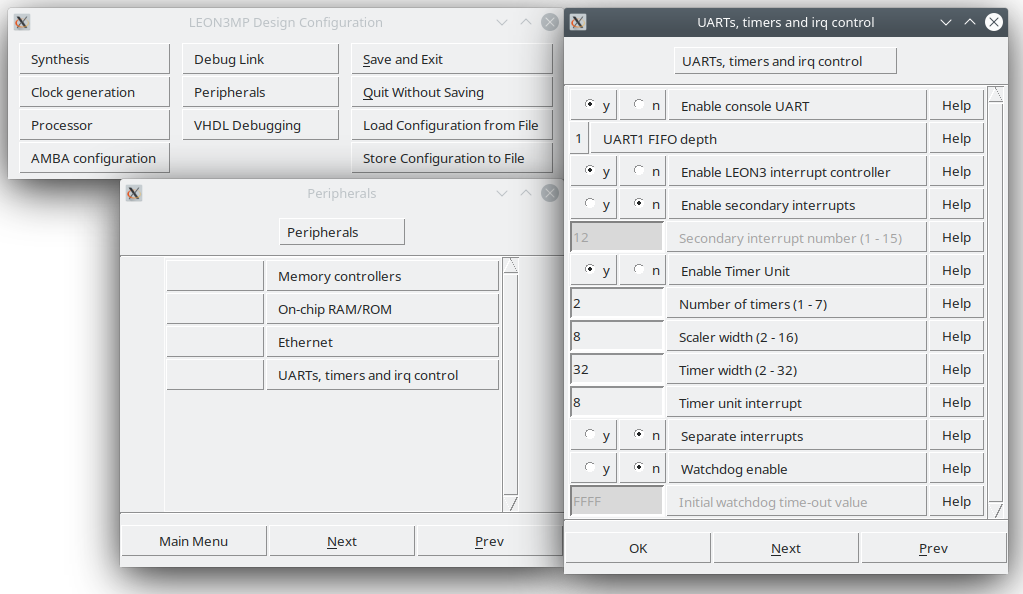Open Help for Enable console UART

[956, 105]
